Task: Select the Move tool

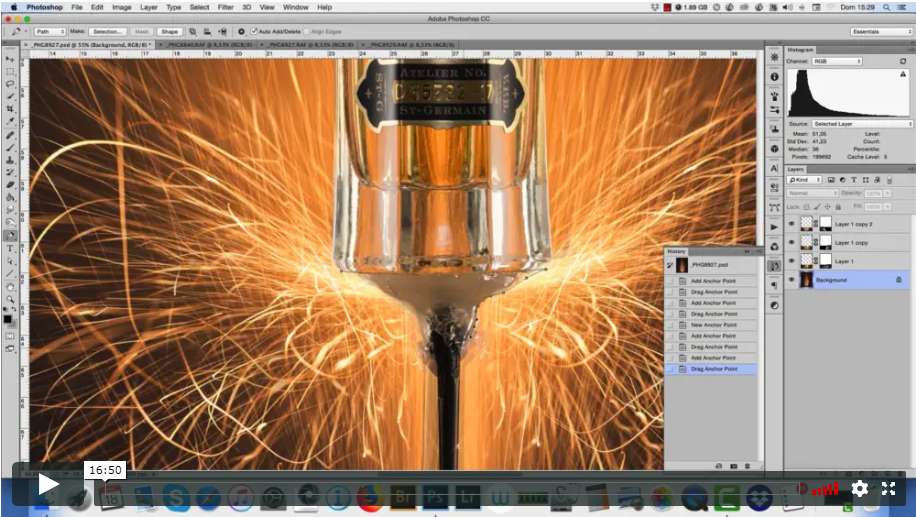Action: click(10, 59)
